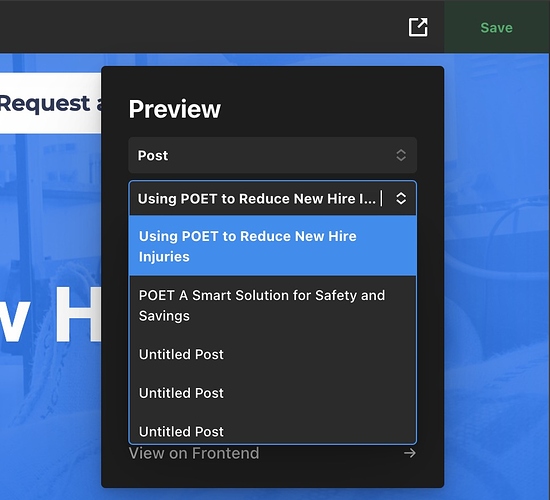This screenshot has width=550, height=500.
Task: Open the Post type dropdown
Action: click(273, 155)
